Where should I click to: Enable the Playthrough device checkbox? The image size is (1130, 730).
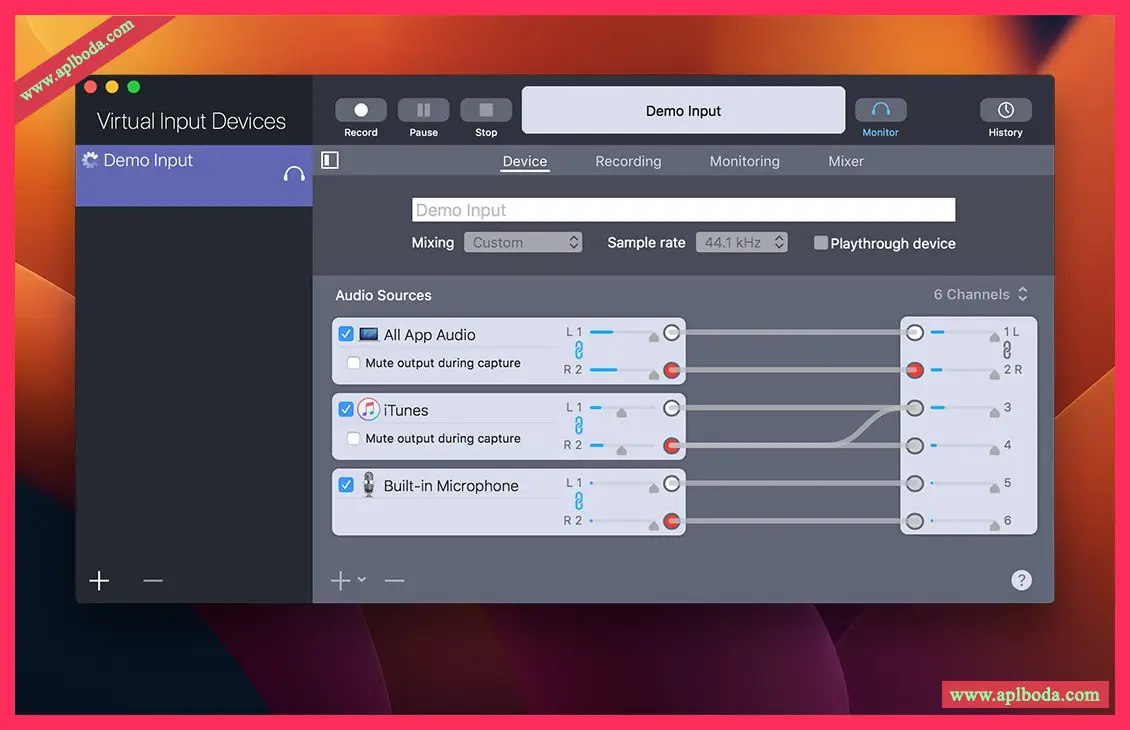pos(821,243)
